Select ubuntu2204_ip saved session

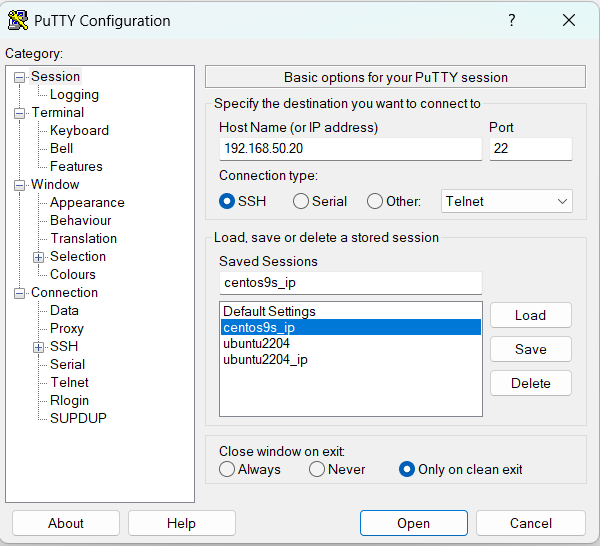pos(351,359)
